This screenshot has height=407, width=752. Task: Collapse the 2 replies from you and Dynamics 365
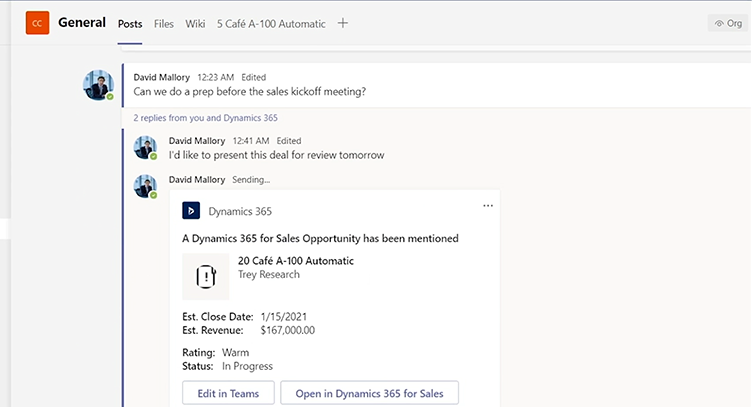pyautogui.click(x=205, y=118)
